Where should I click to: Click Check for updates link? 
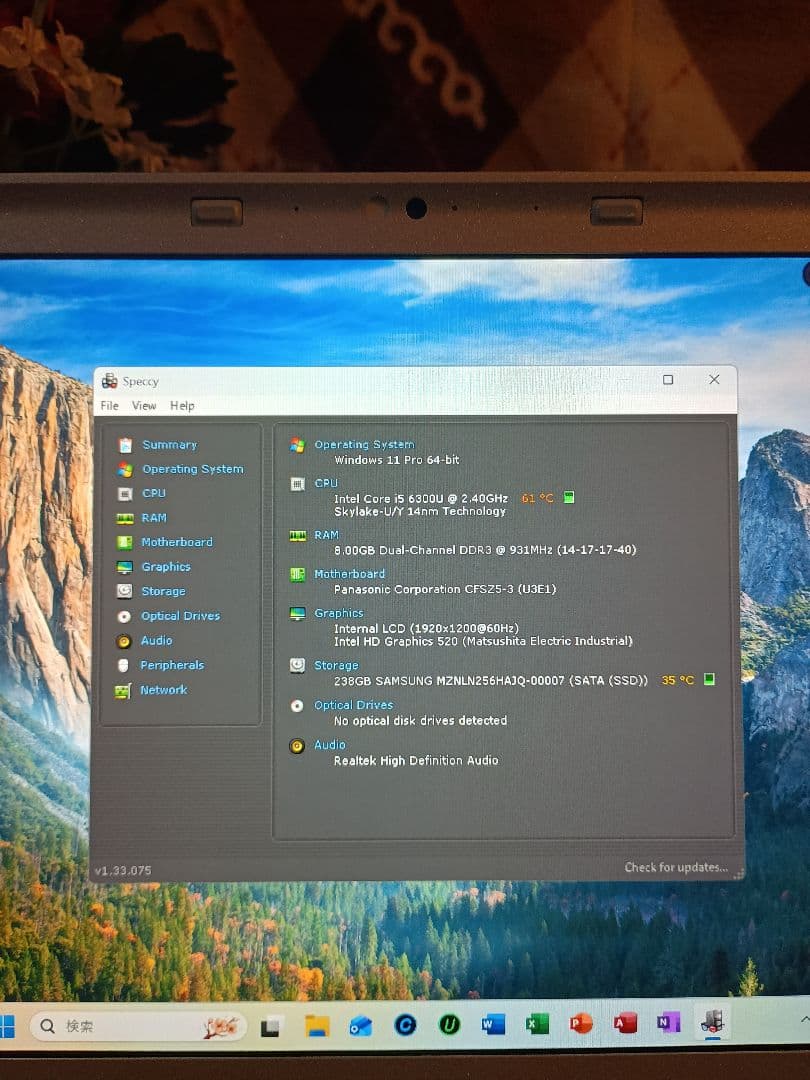click(676, 867)
